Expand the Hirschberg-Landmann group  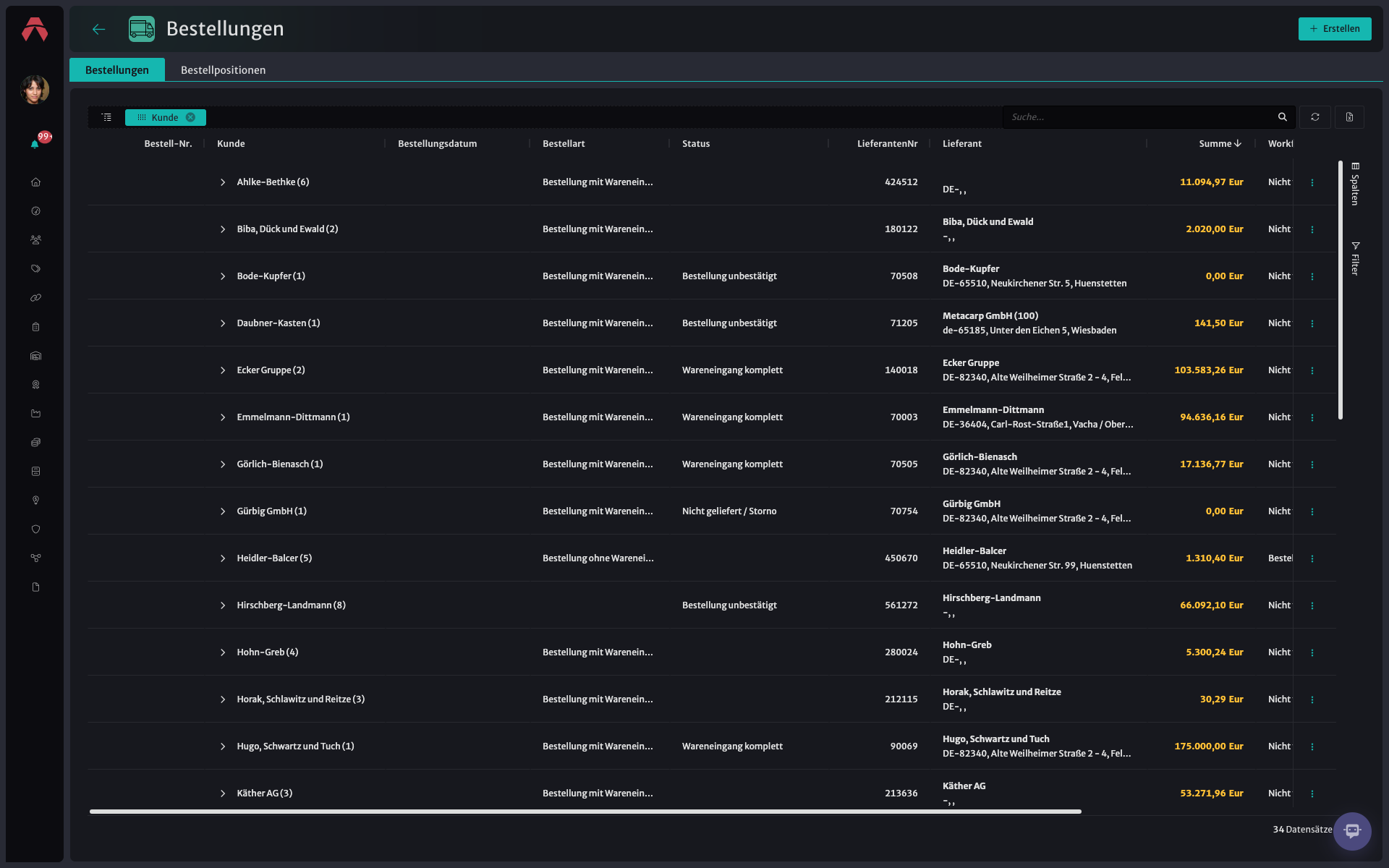[223, 605]
